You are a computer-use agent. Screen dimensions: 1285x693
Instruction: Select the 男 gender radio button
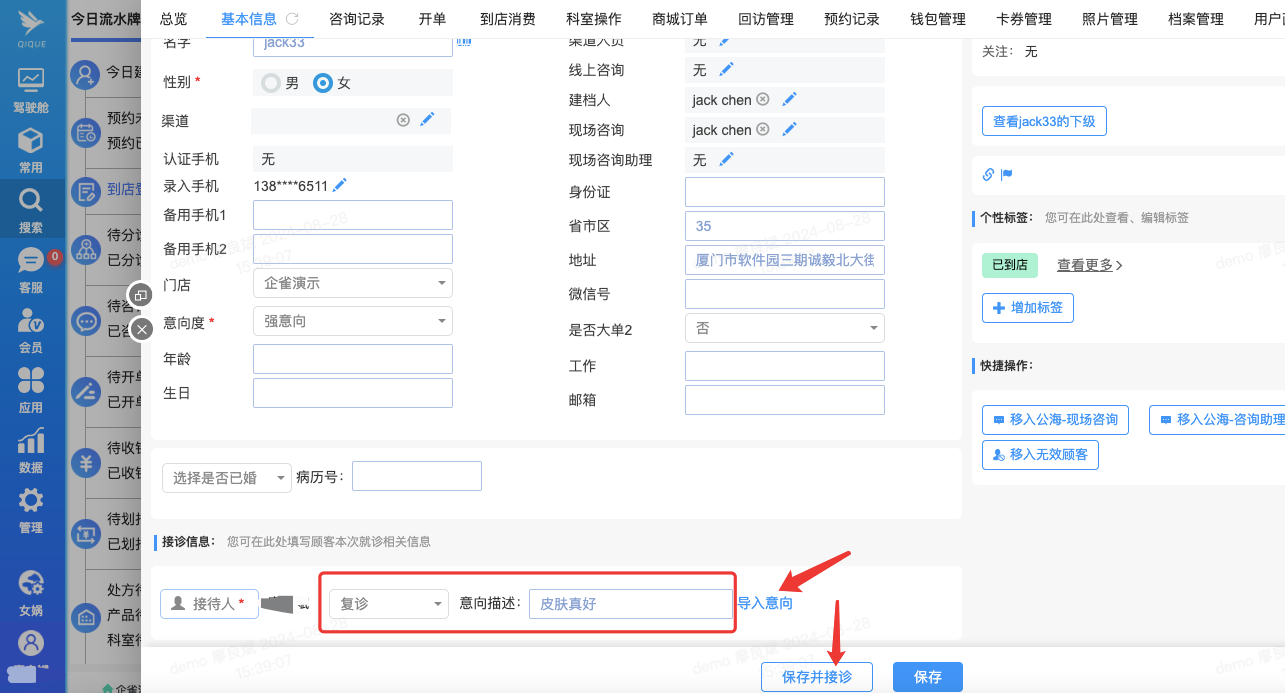click(x=271, y=83)
